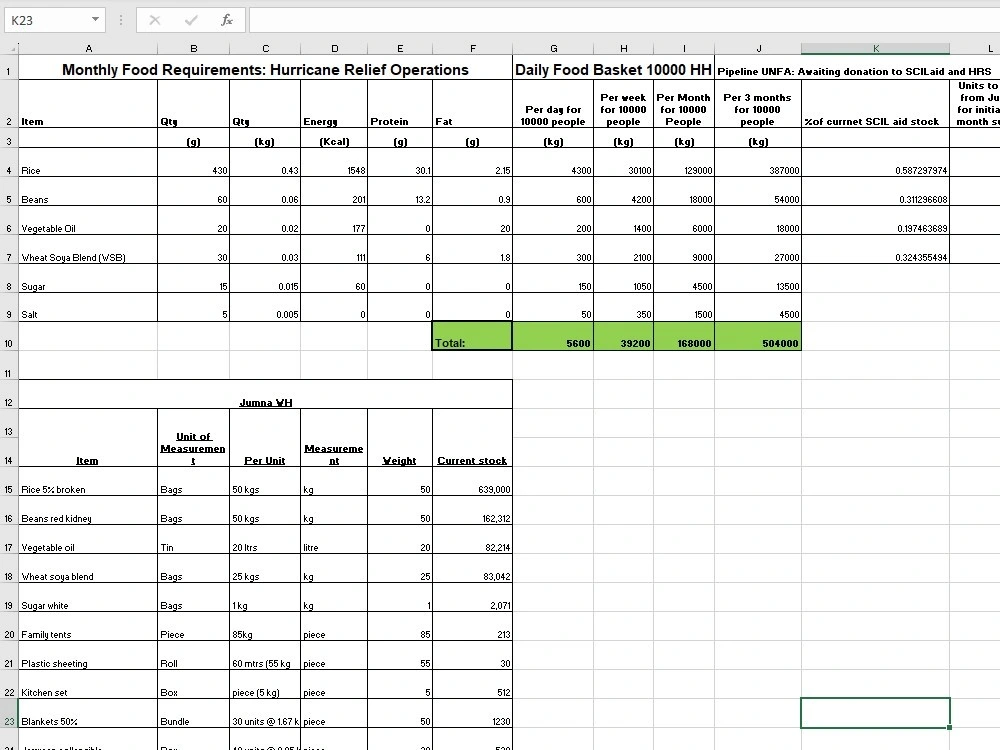Select column A header
The image size is (1000, 750).
[88, 48]
